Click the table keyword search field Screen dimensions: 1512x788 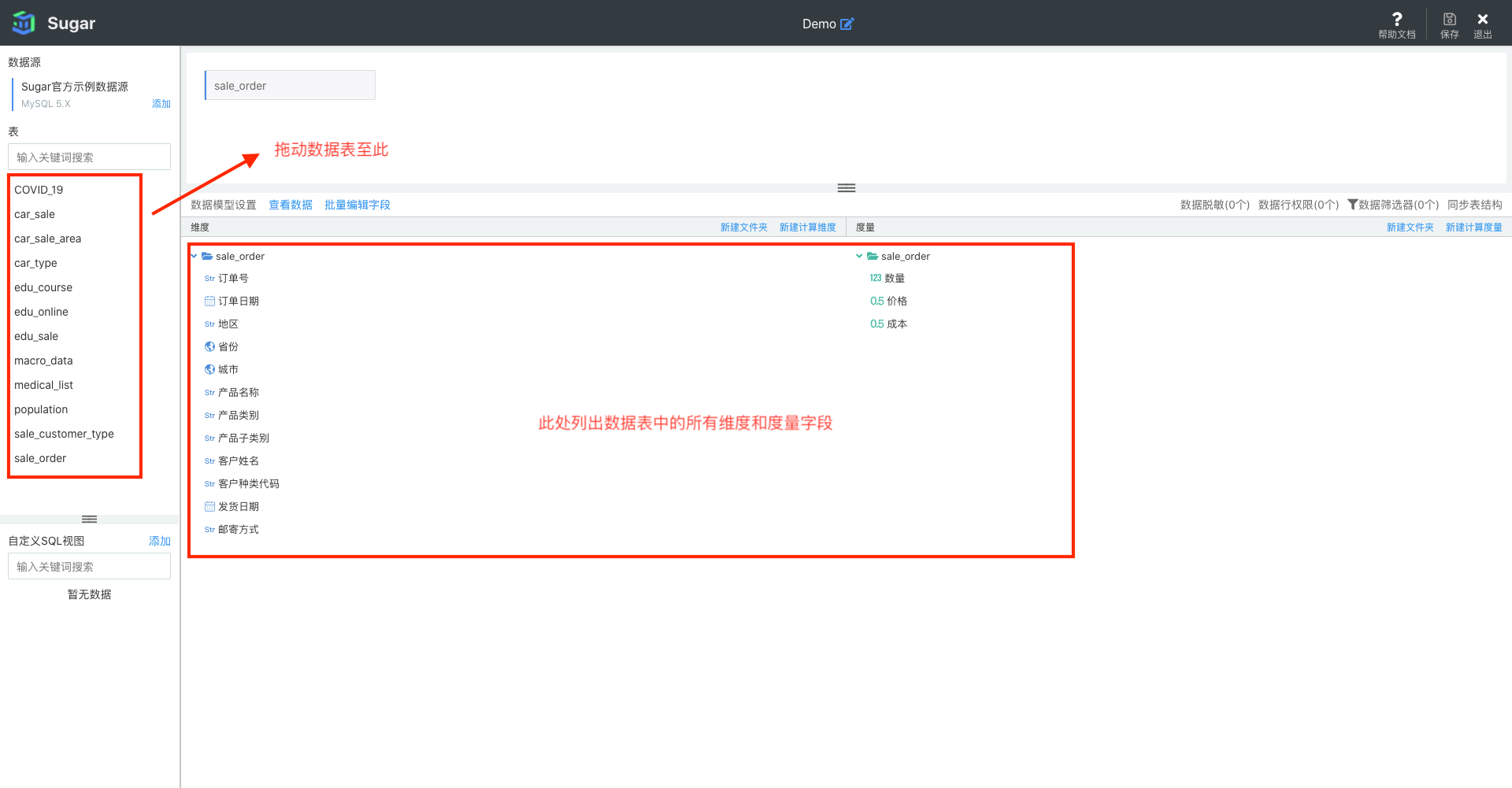tap(89, 157)
